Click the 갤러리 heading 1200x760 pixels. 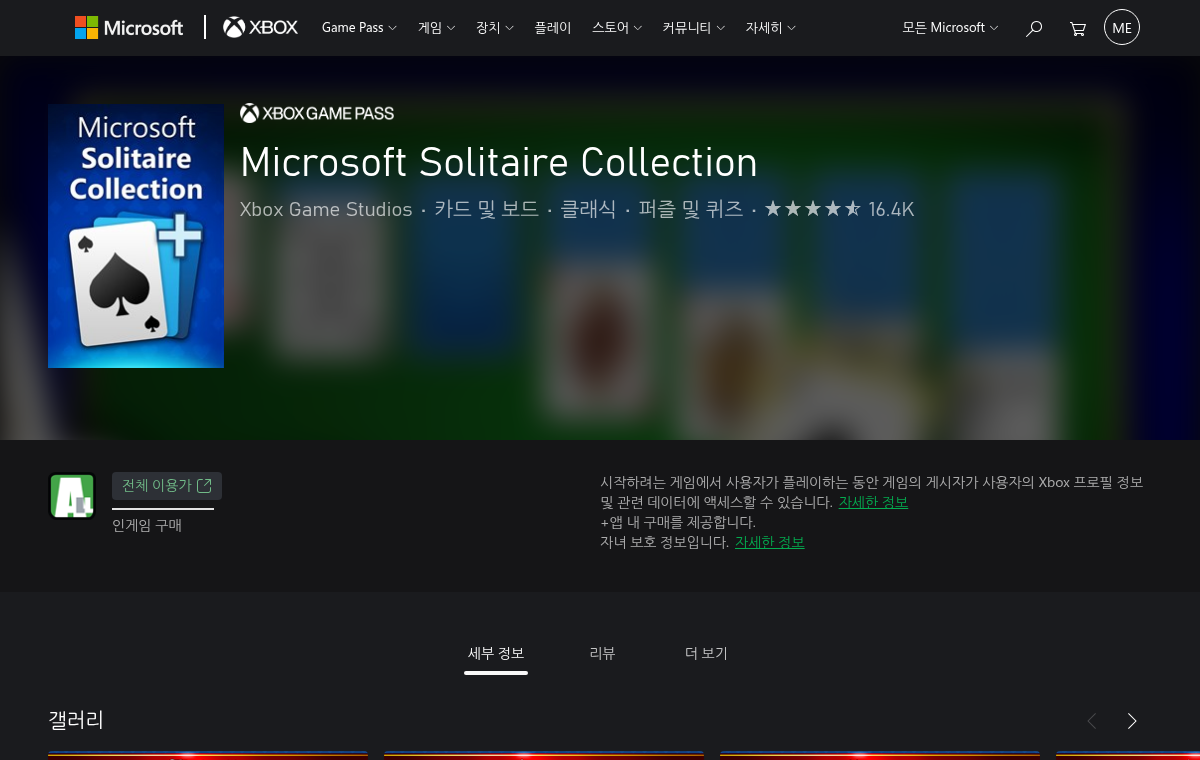[x=76, y=720]
